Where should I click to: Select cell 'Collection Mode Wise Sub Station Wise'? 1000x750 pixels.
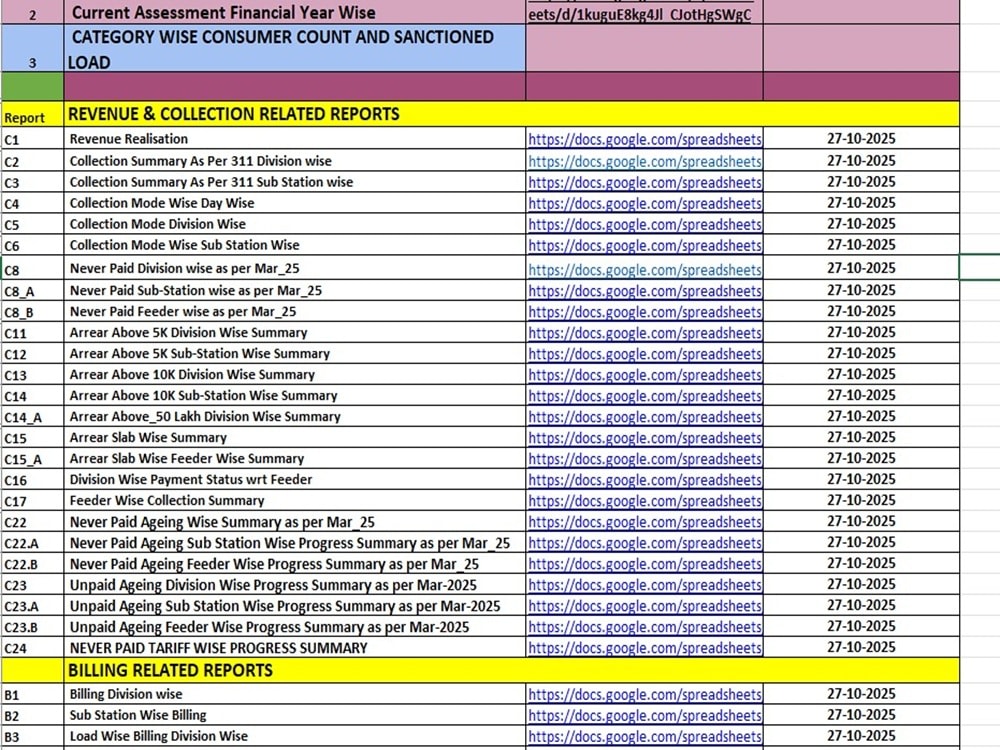pyautogui.click(x=295, y=245)
